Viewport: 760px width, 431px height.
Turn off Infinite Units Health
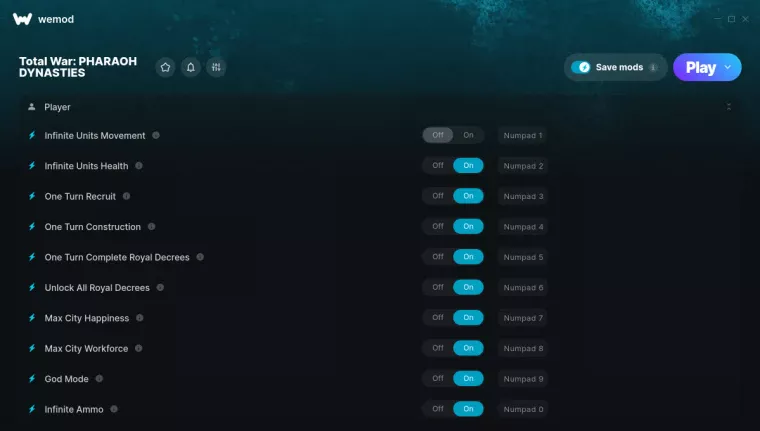438,166
